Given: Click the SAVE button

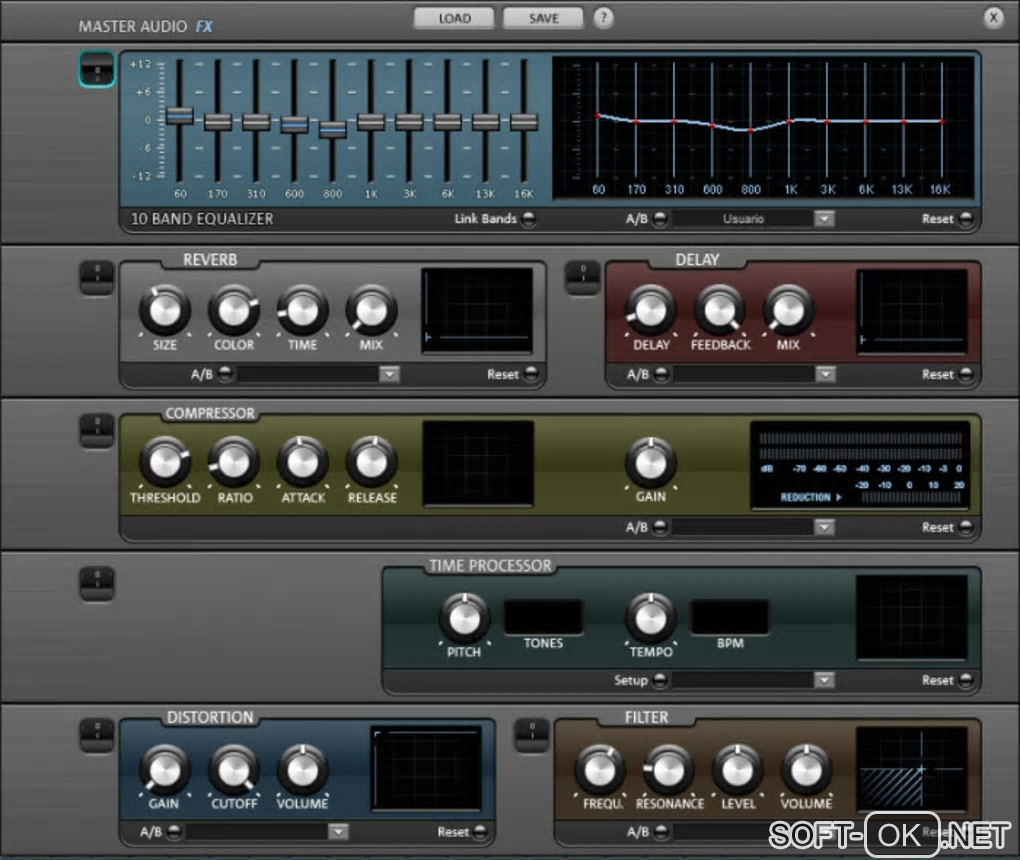Looking at the screenshot, I should coord(543,18).
